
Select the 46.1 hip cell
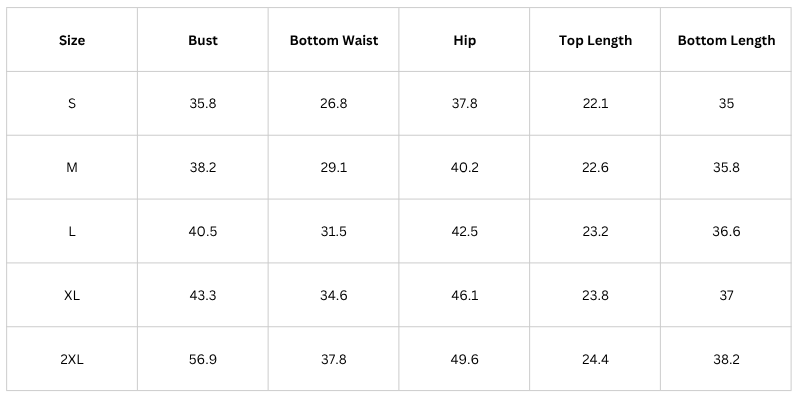[464, 295]
